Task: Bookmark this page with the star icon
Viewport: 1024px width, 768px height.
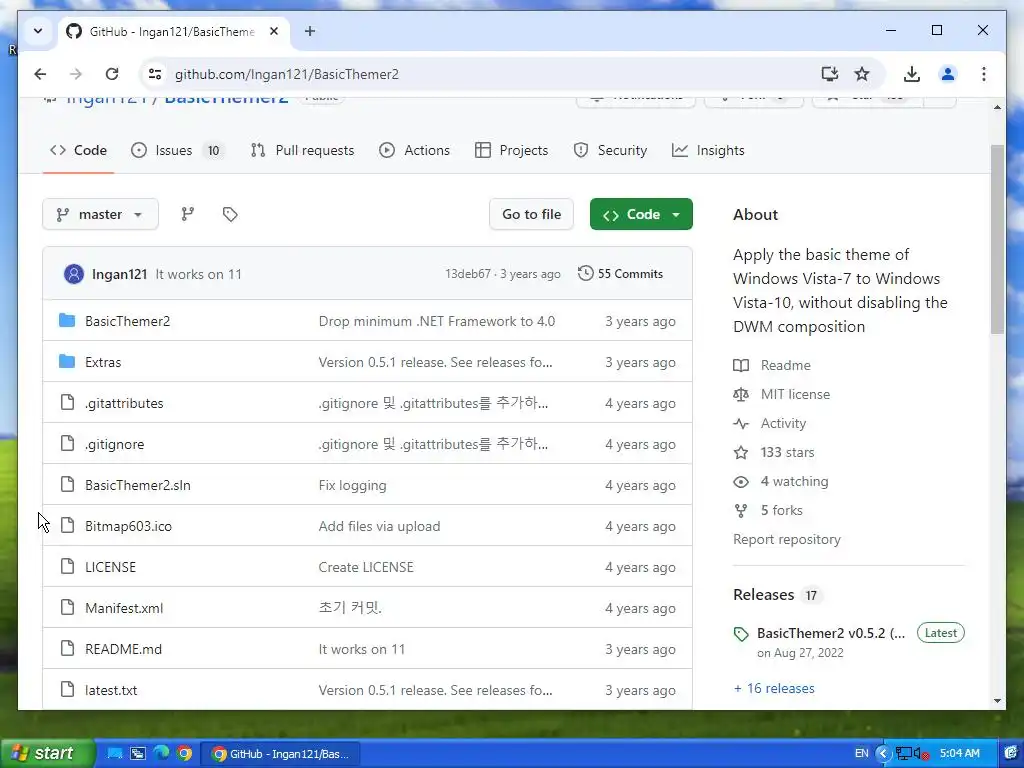Action: pos(862,74)
